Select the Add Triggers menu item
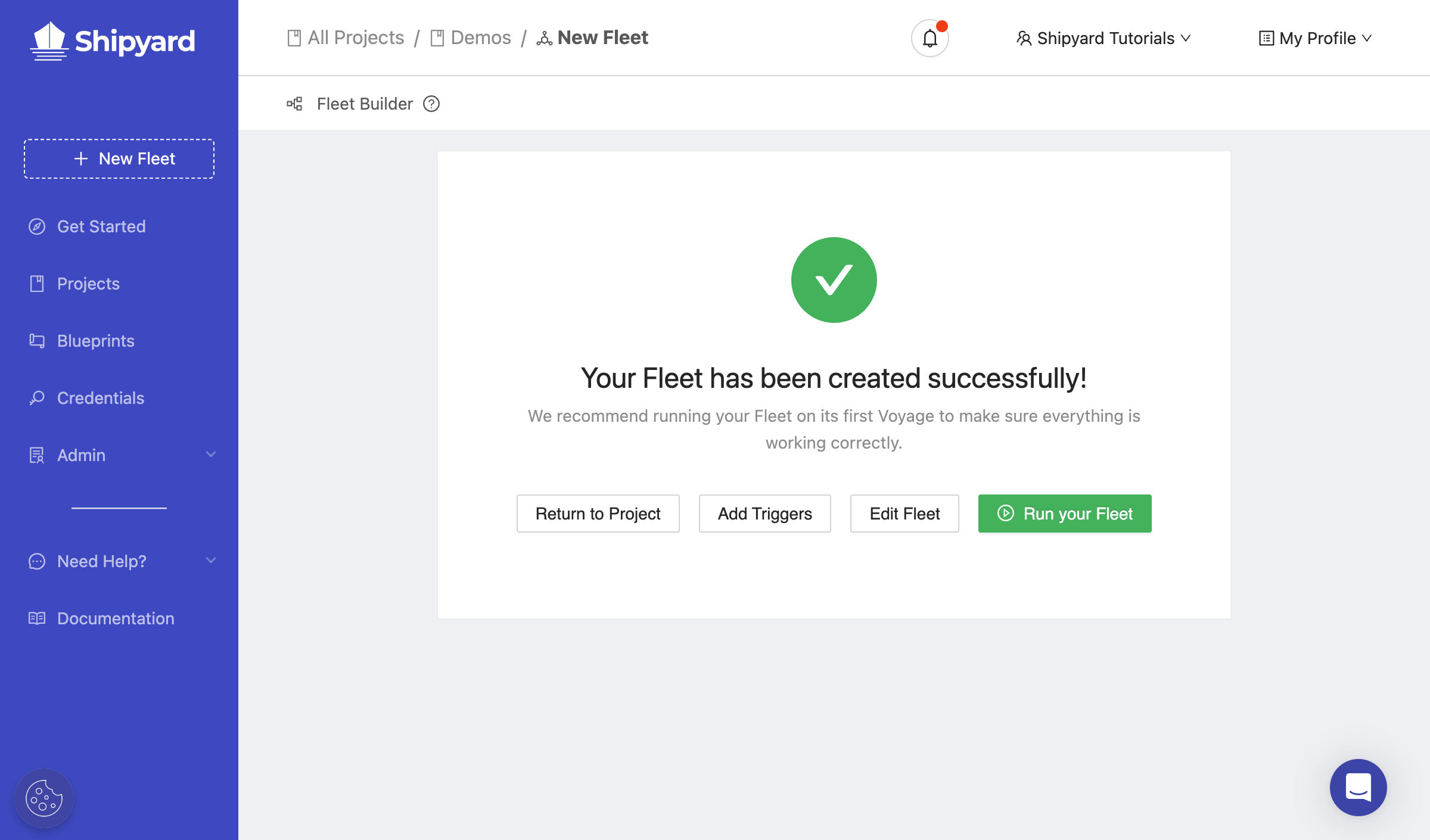 click(765, 513)
